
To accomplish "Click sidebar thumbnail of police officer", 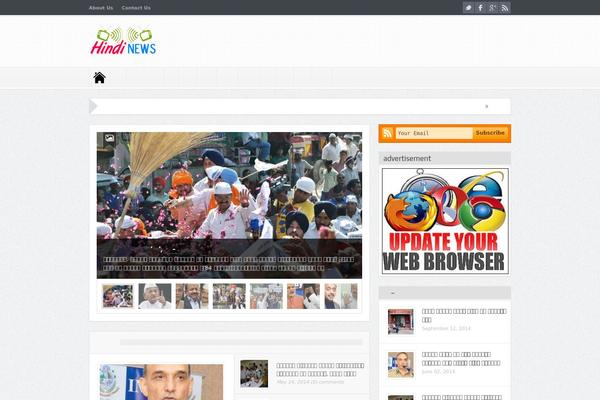I will point(401,365).
